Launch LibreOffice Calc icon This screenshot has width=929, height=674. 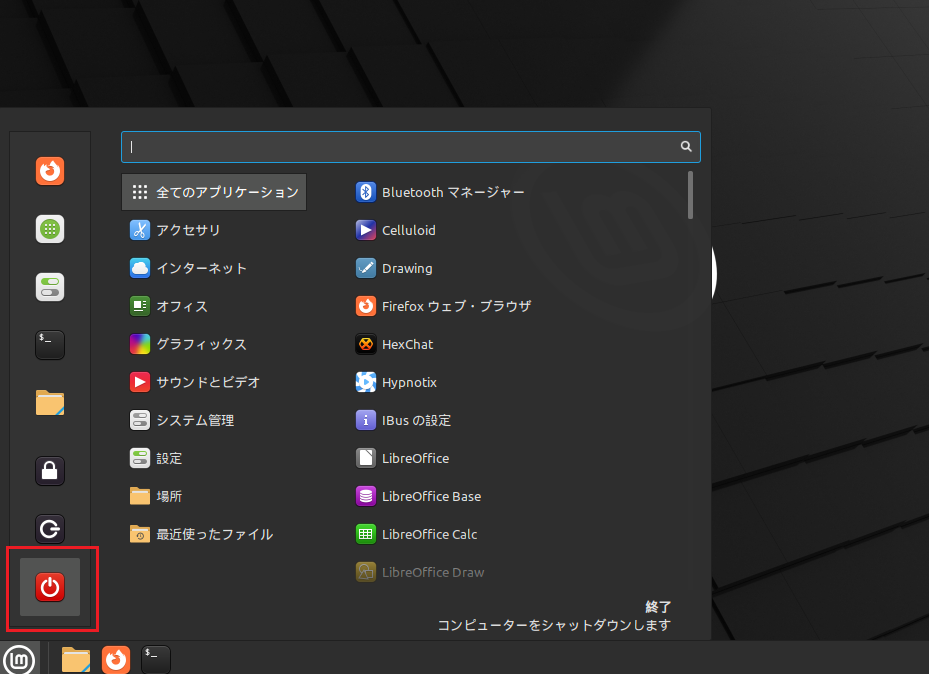366,534
